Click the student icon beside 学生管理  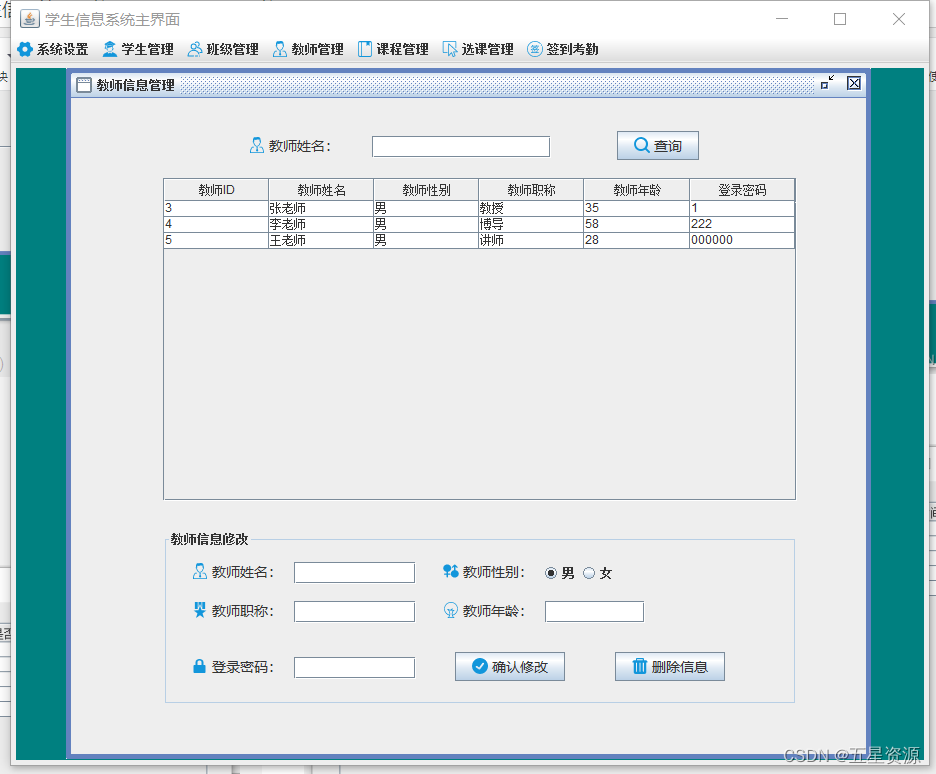click(x=110, y=49)
